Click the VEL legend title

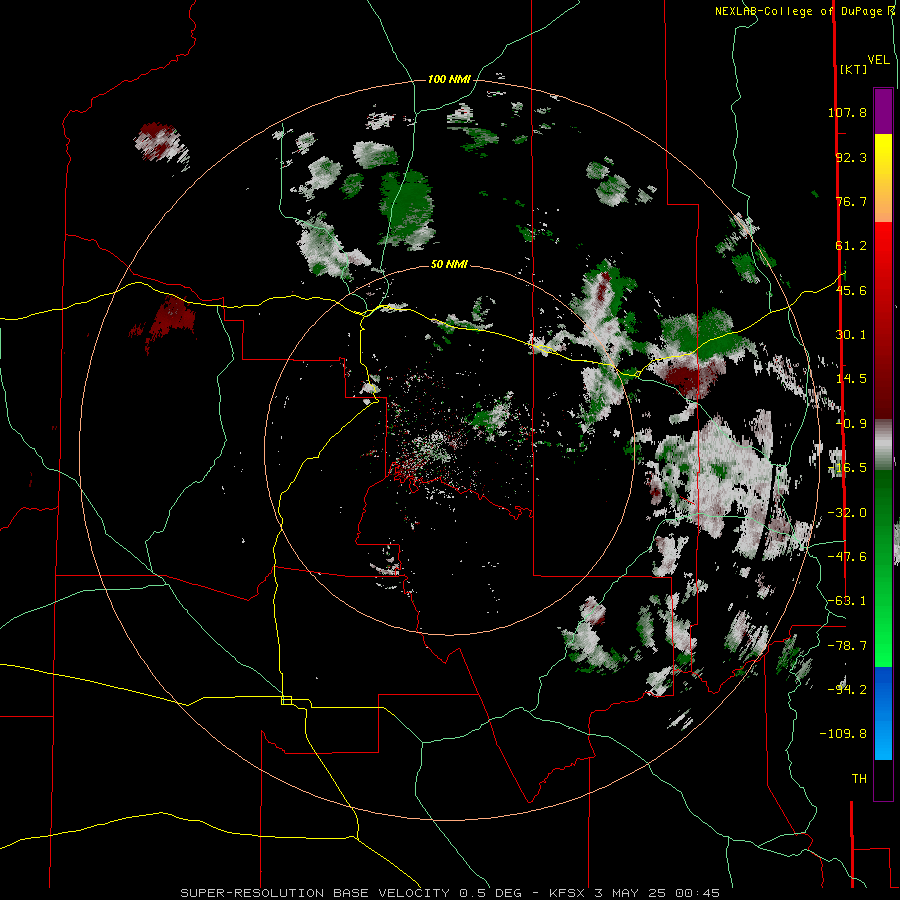pyautogui.click(x=878, y=60)
